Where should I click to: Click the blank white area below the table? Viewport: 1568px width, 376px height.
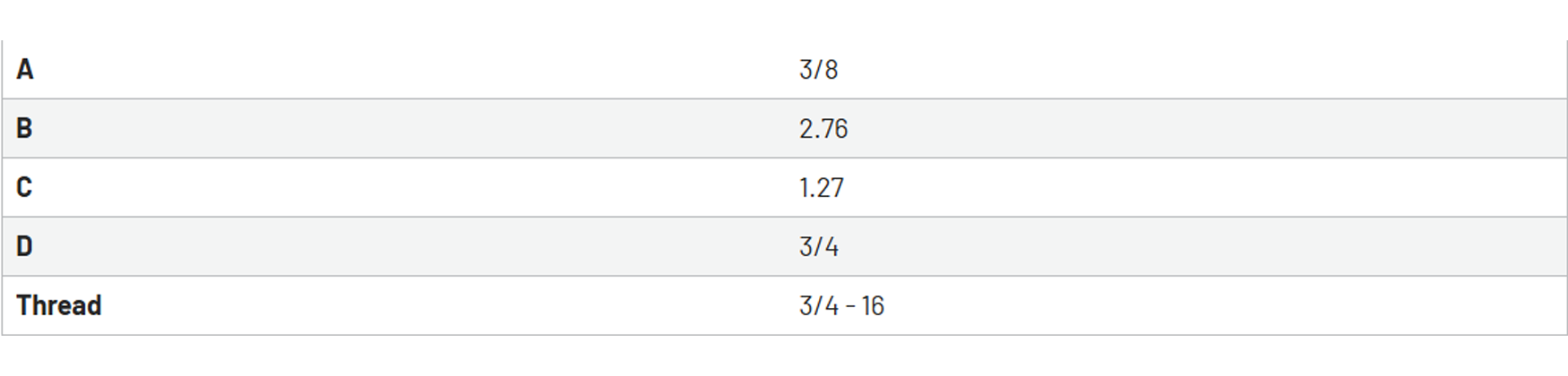784,356
